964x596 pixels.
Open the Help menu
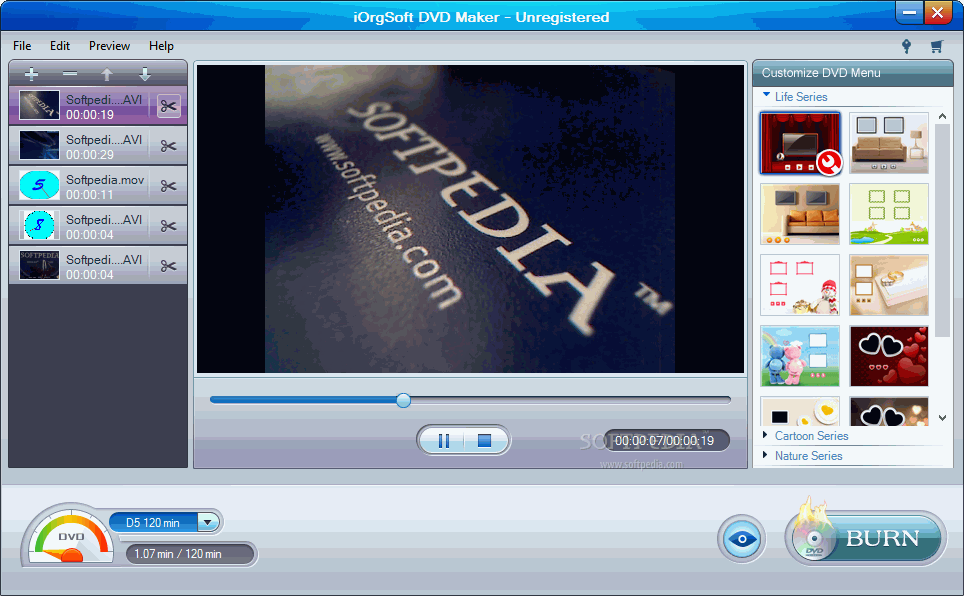[x=161, y=46]
